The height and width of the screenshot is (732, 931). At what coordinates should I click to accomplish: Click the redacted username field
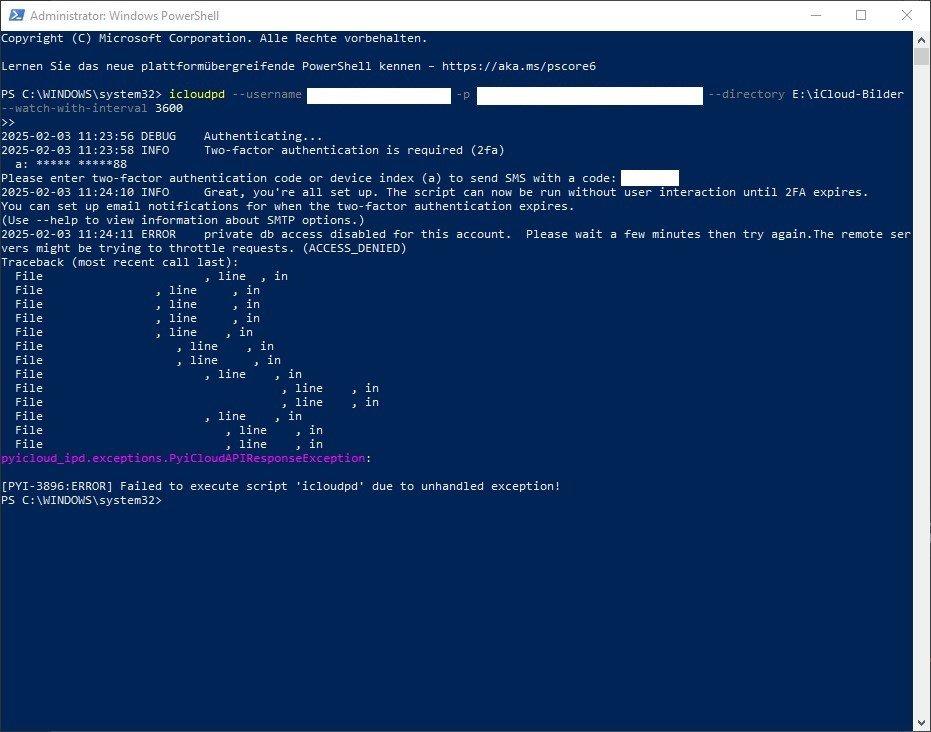(379, 96)
